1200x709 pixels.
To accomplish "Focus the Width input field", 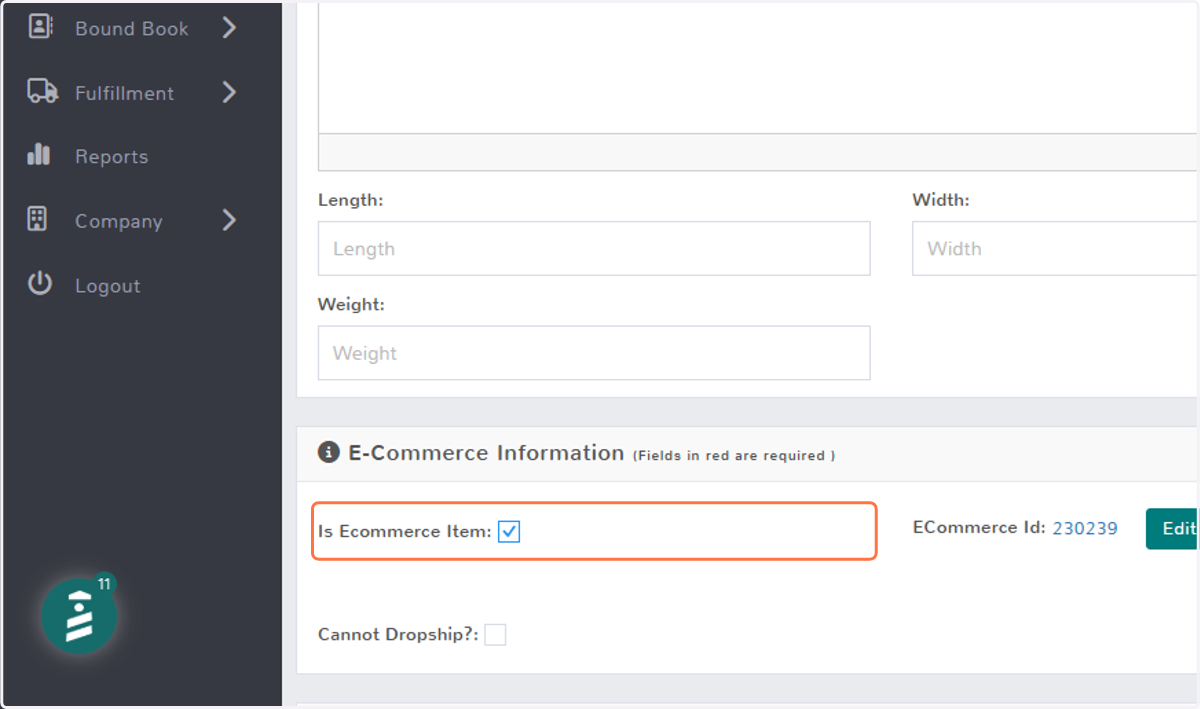I will (1056, 248).
